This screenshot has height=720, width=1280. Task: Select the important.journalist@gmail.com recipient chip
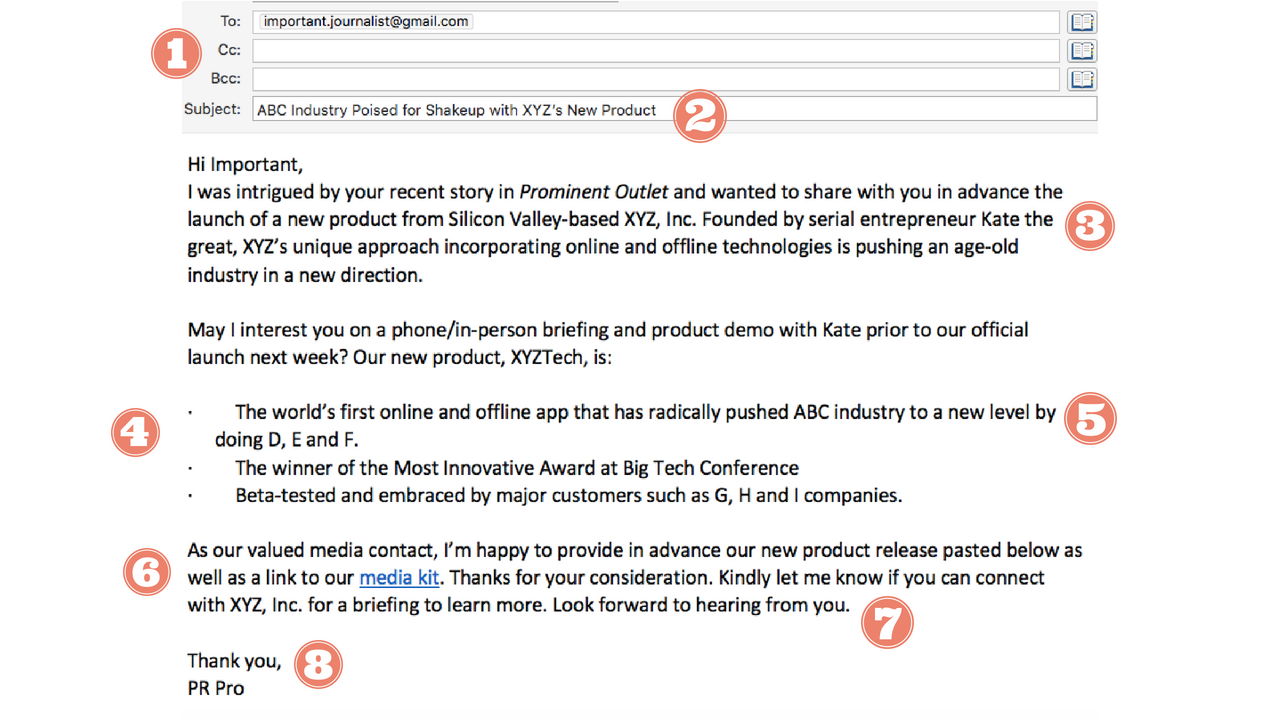tap(365, 21)
